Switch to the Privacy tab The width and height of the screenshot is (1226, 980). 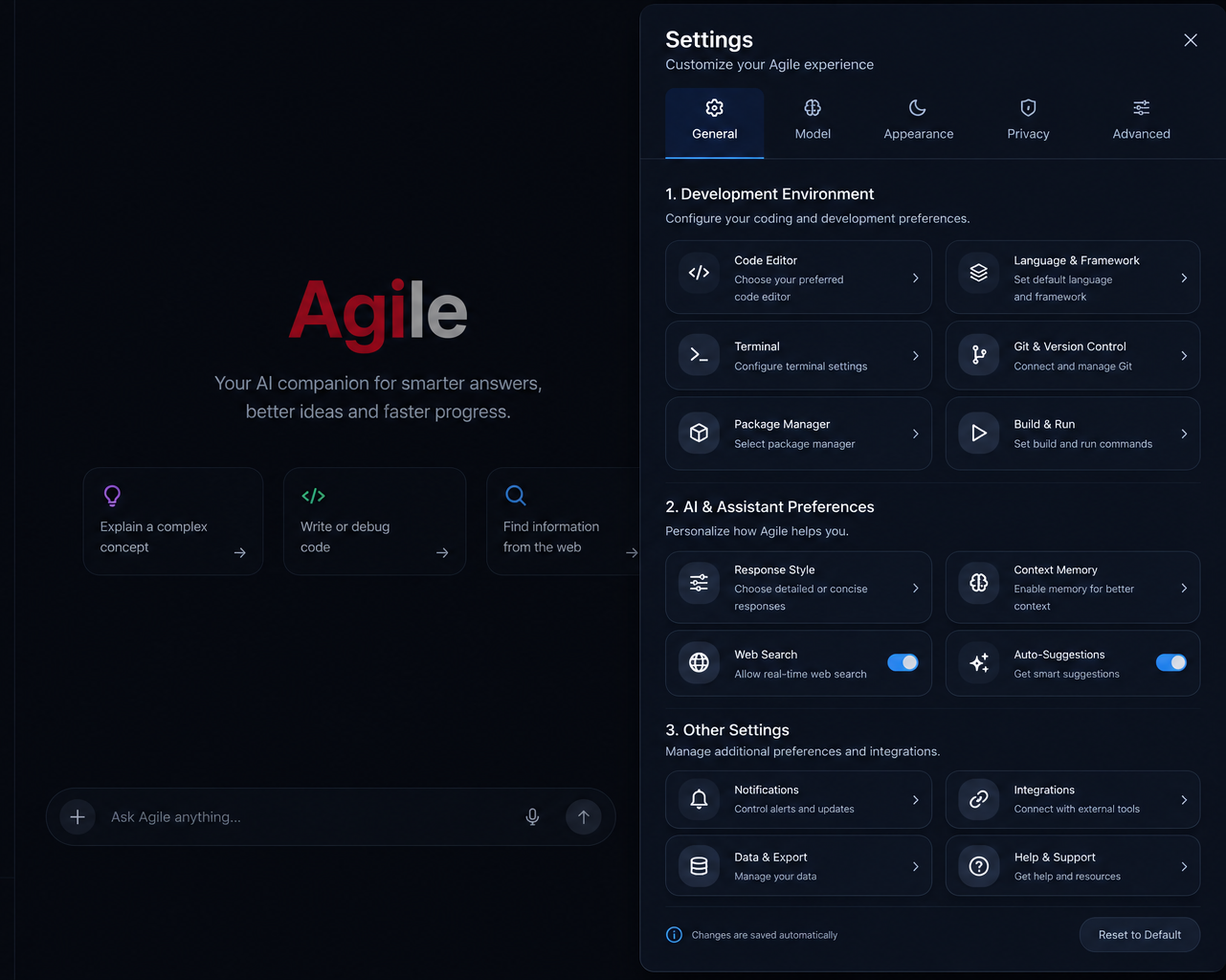click(x=1028, y=122)
